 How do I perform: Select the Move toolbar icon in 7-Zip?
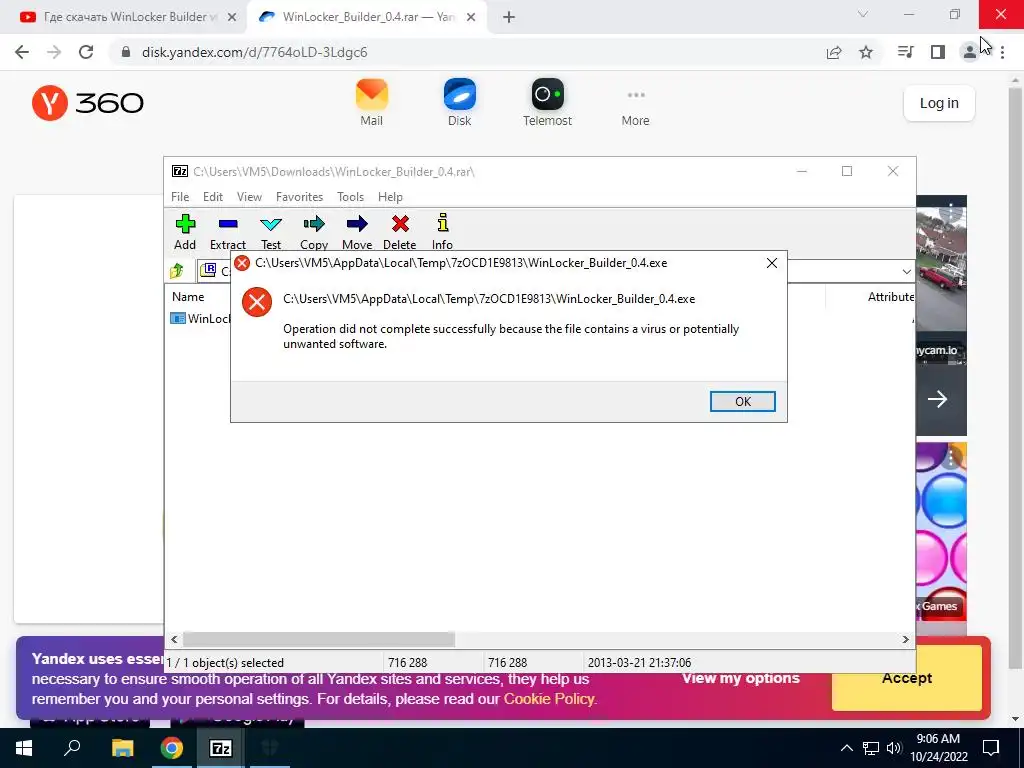[x=357, y=232]
